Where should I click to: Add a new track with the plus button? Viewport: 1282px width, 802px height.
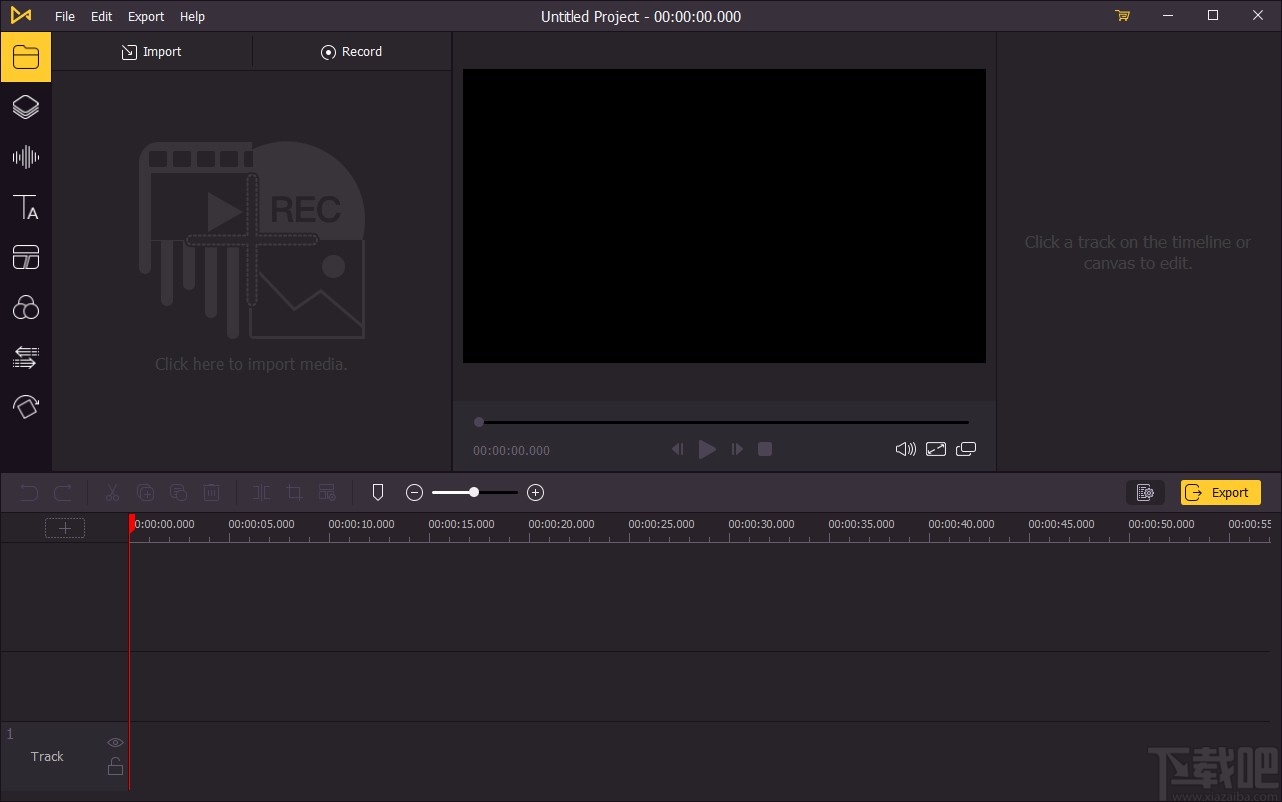click(x=64, y=527)
